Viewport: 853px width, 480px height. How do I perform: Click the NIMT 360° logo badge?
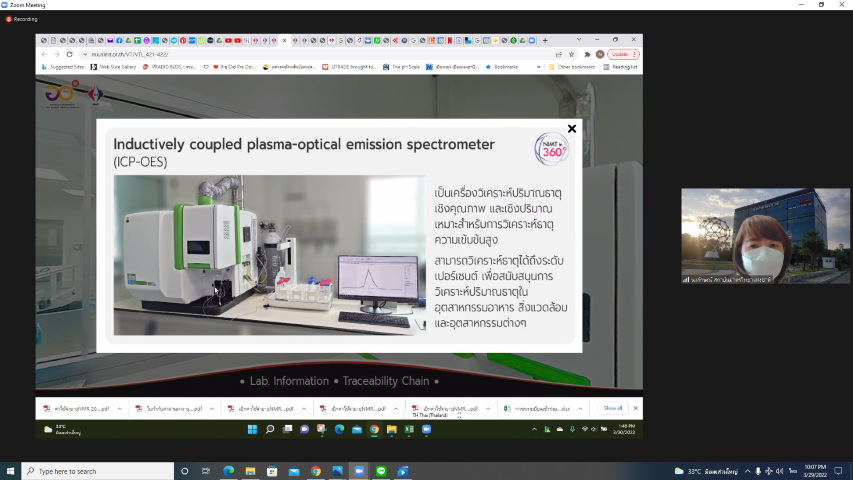click(x=552, y=149)
